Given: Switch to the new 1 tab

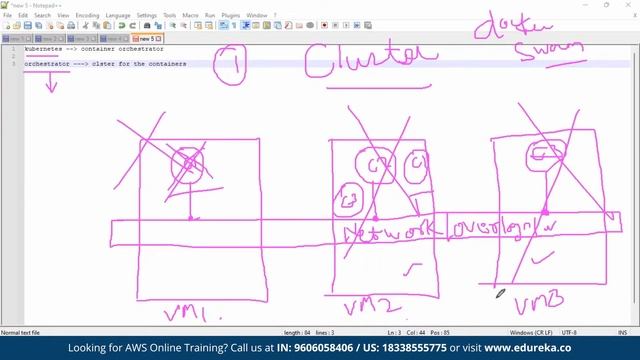Looking at the screenshot, I should pos(17,39).
